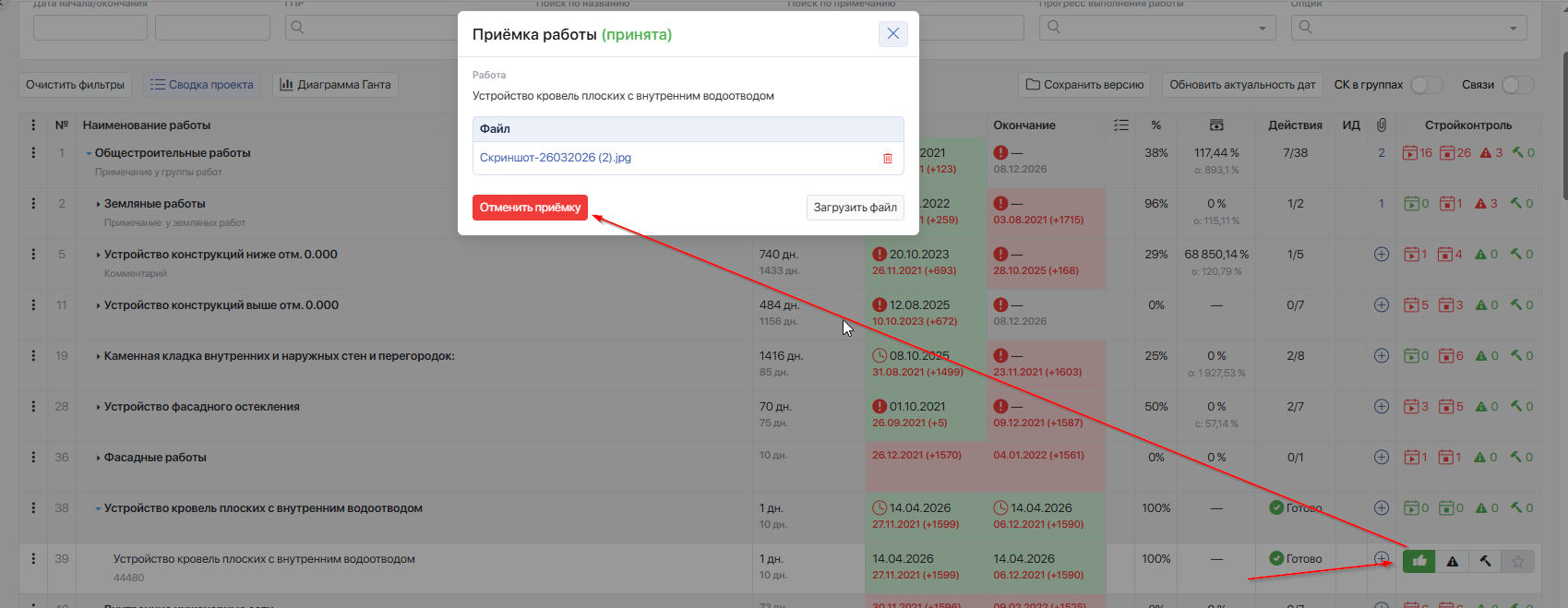Click the Загрузить файл button
Screen dimensions: 1568x608
[x=856, y=208]
